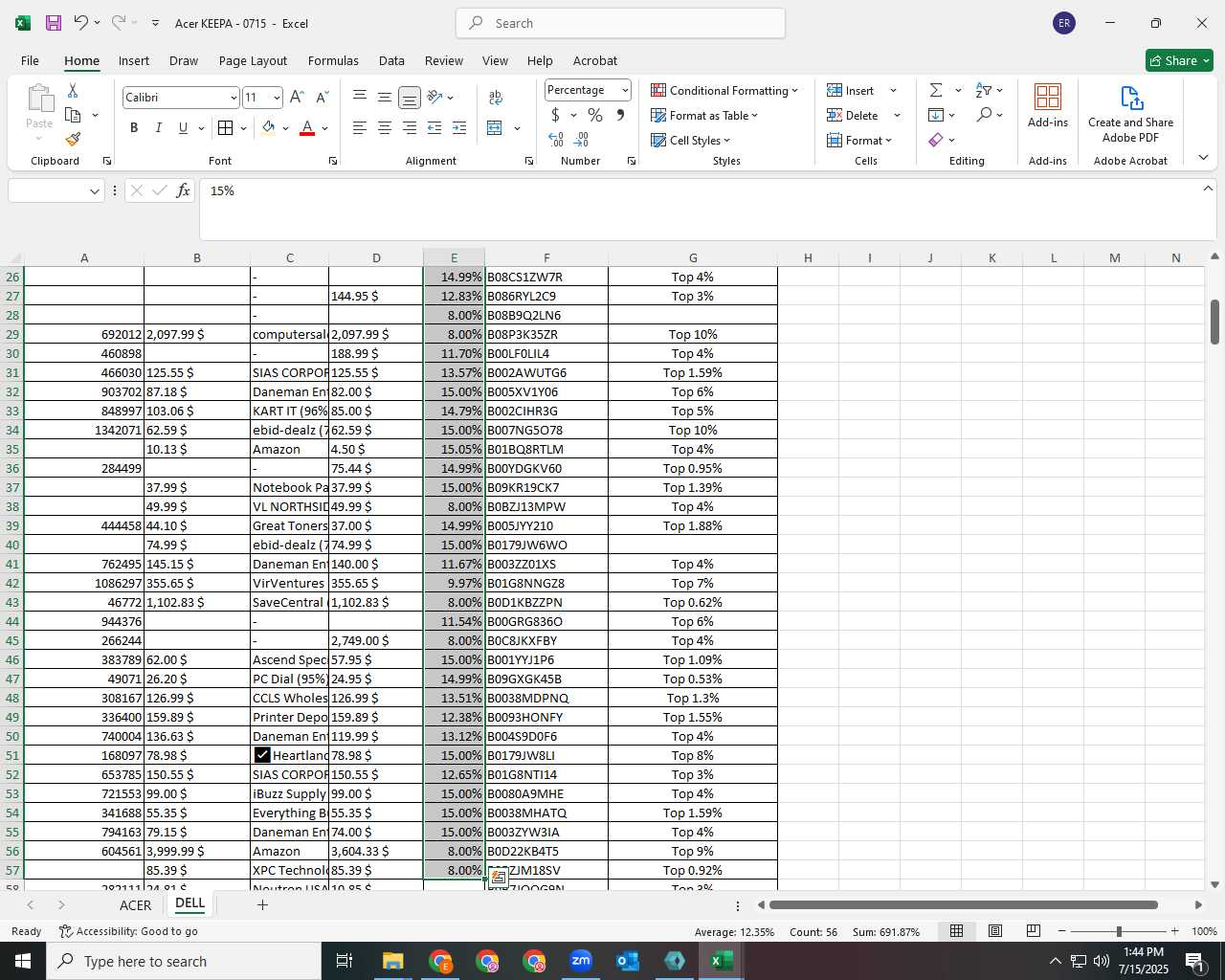Toggle Bold formatting
Viewport: 1225px width, 980px height.
click(134, 127)
